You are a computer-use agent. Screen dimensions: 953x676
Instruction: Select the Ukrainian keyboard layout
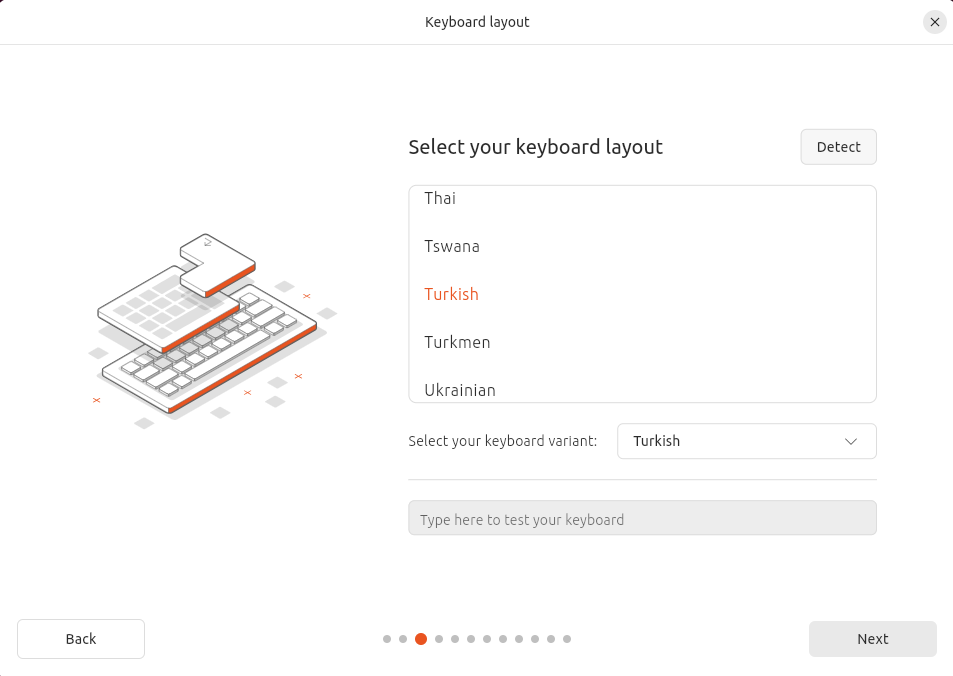pyautogui.click(x=460, y=389)
